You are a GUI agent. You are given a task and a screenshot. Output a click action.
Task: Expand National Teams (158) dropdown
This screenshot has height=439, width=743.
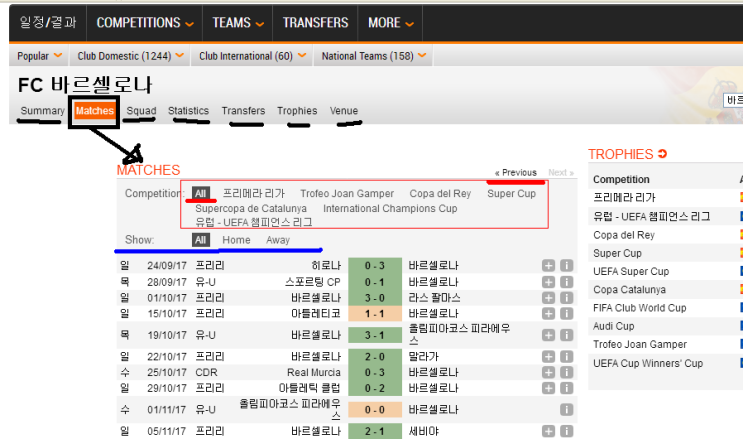[x=374, y=56]
